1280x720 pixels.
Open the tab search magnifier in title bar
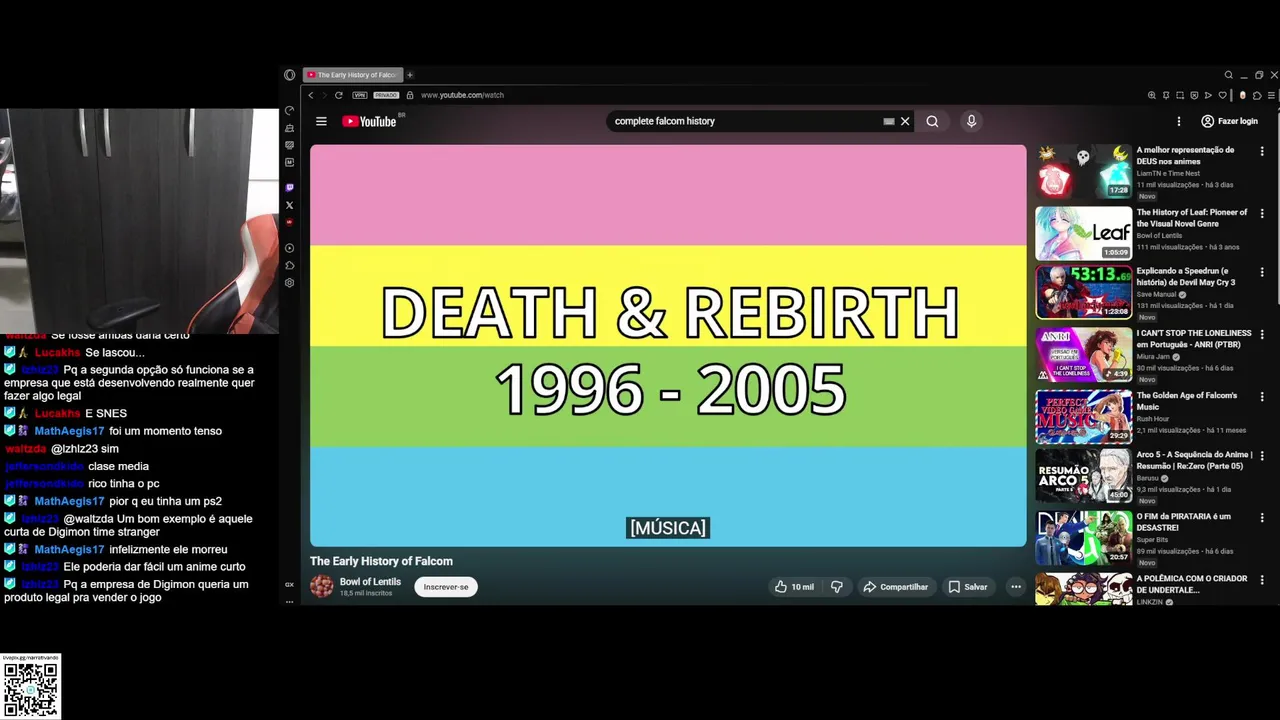[1229, 75]
